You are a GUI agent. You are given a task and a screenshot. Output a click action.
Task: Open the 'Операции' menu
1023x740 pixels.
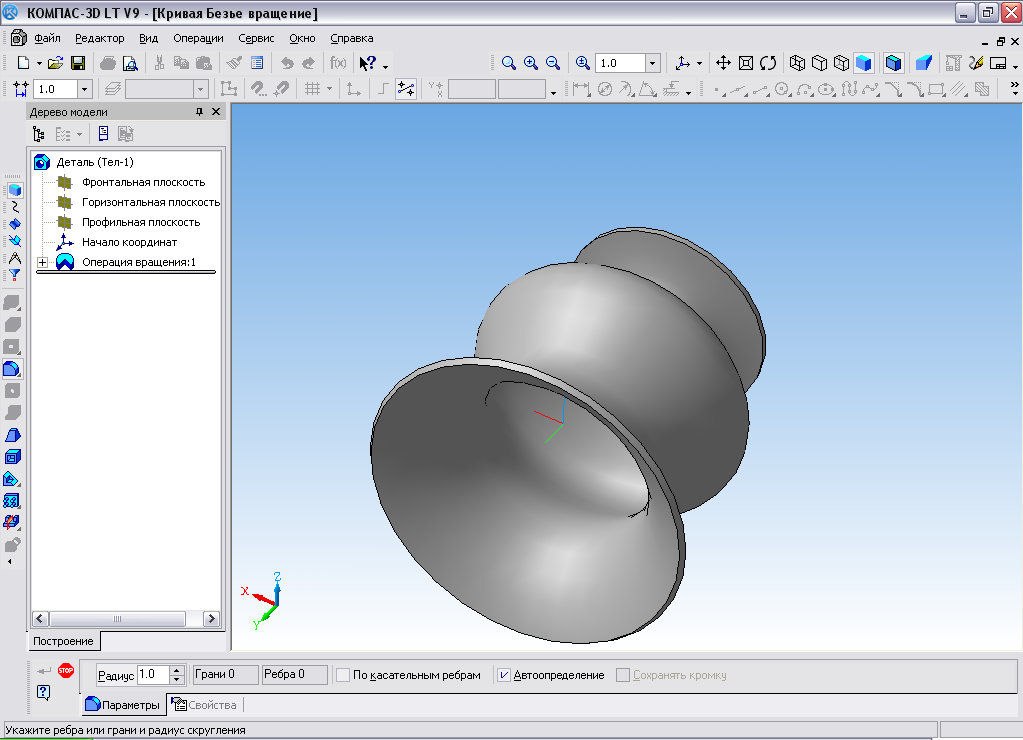tap(198, 38)
